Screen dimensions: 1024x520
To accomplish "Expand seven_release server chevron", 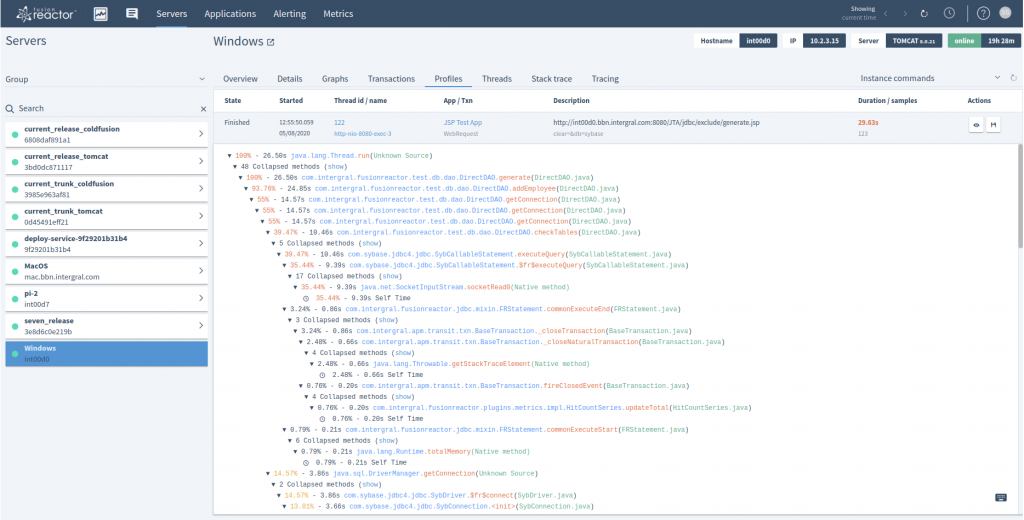I will click(x=200, y=326).
